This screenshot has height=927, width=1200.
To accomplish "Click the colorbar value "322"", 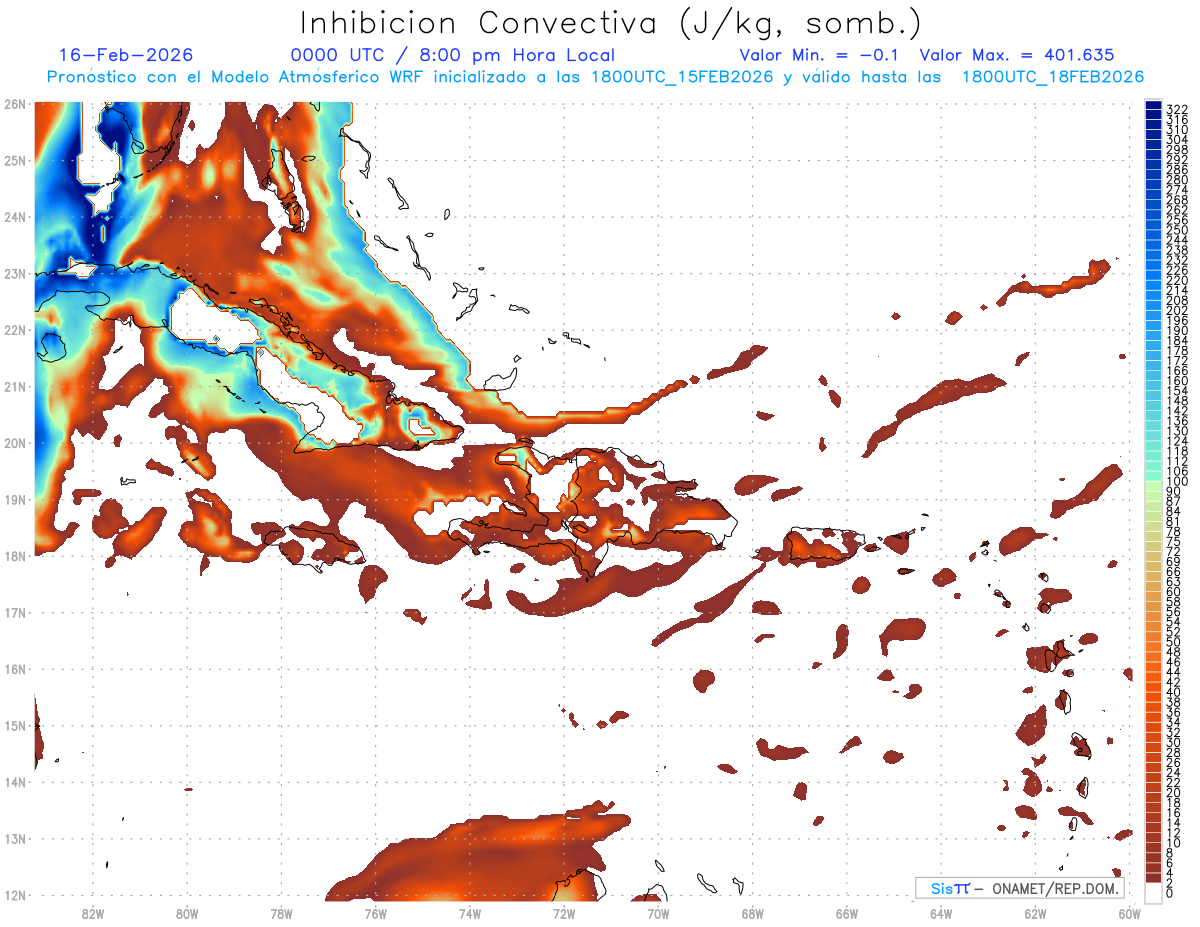I will [x=1177, y=109].
